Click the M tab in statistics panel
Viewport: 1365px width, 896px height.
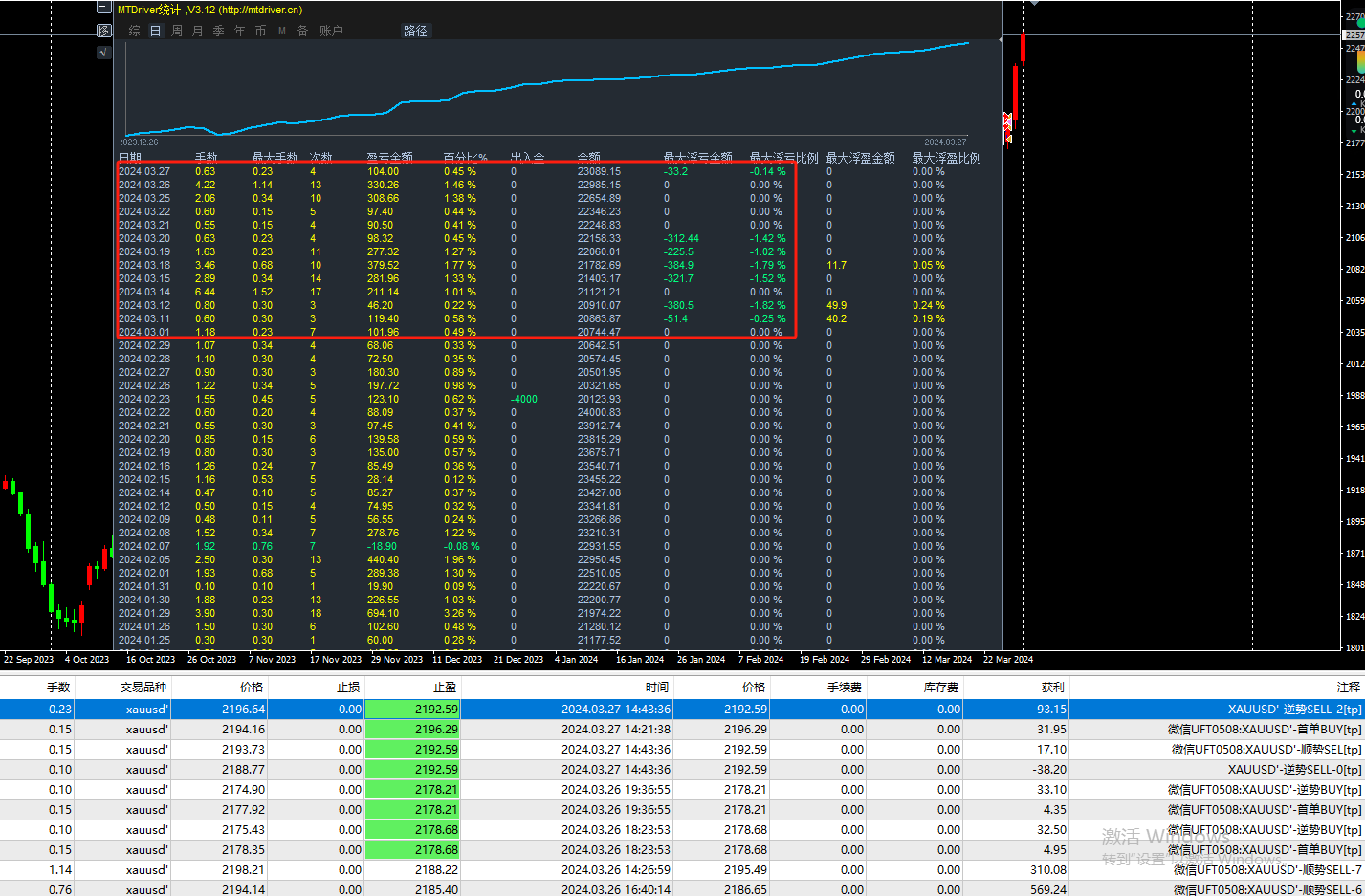click(x=282, y=31)
